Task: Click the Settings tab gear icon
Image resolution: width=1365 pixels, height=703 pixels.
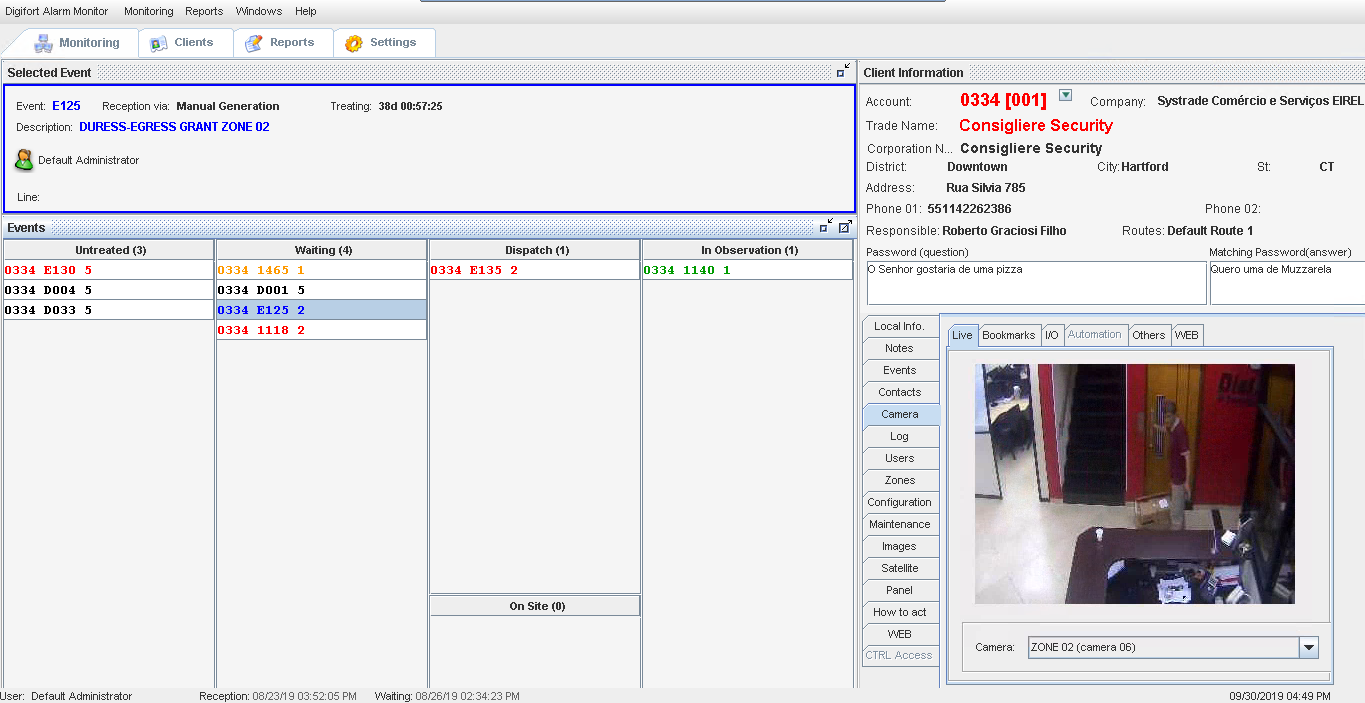Action: pyautogui.click(x=354, y=43)
